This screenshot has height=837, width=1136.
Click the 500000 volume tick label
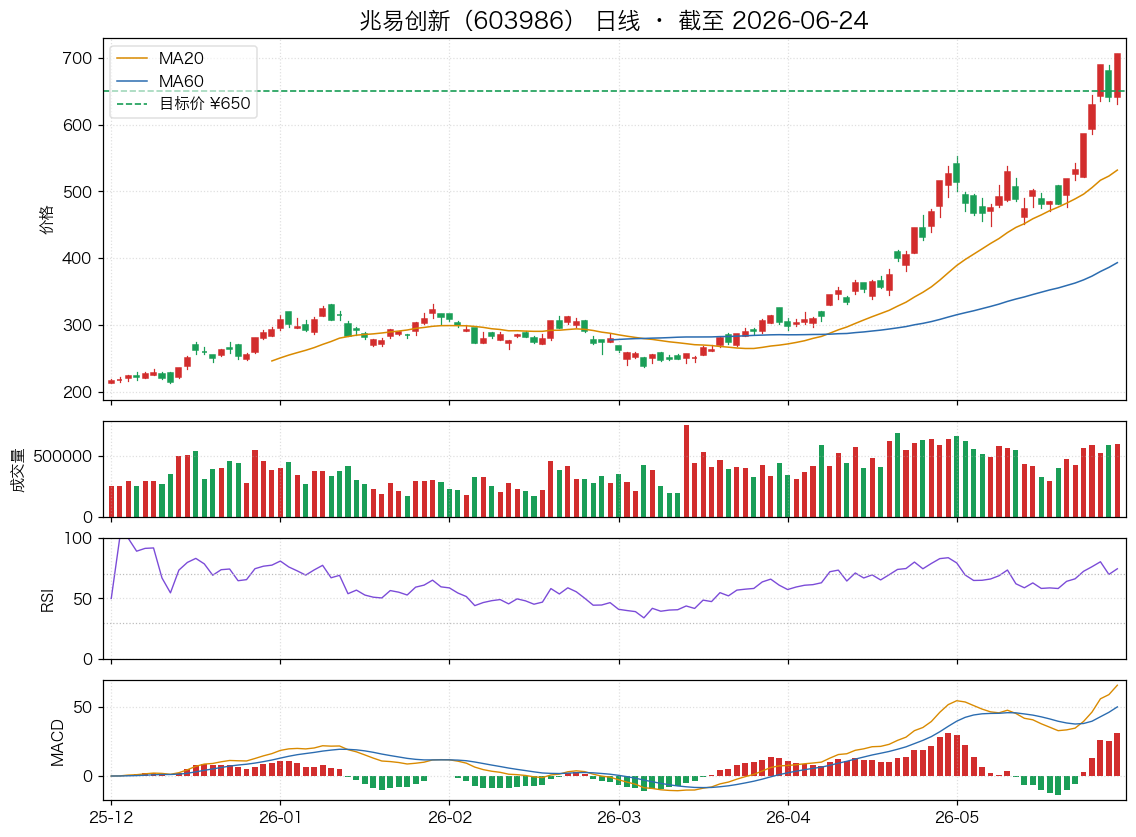(62, 457)
